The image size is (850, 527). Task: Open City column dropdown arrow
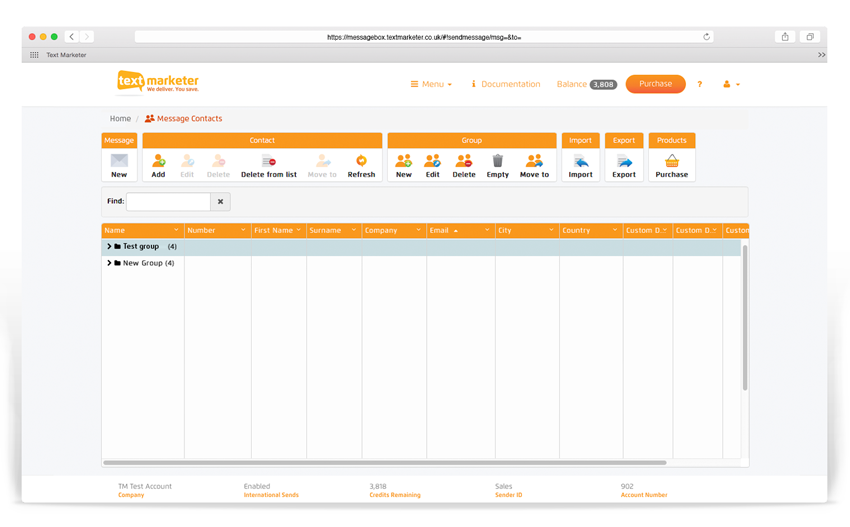click(551, 230)
